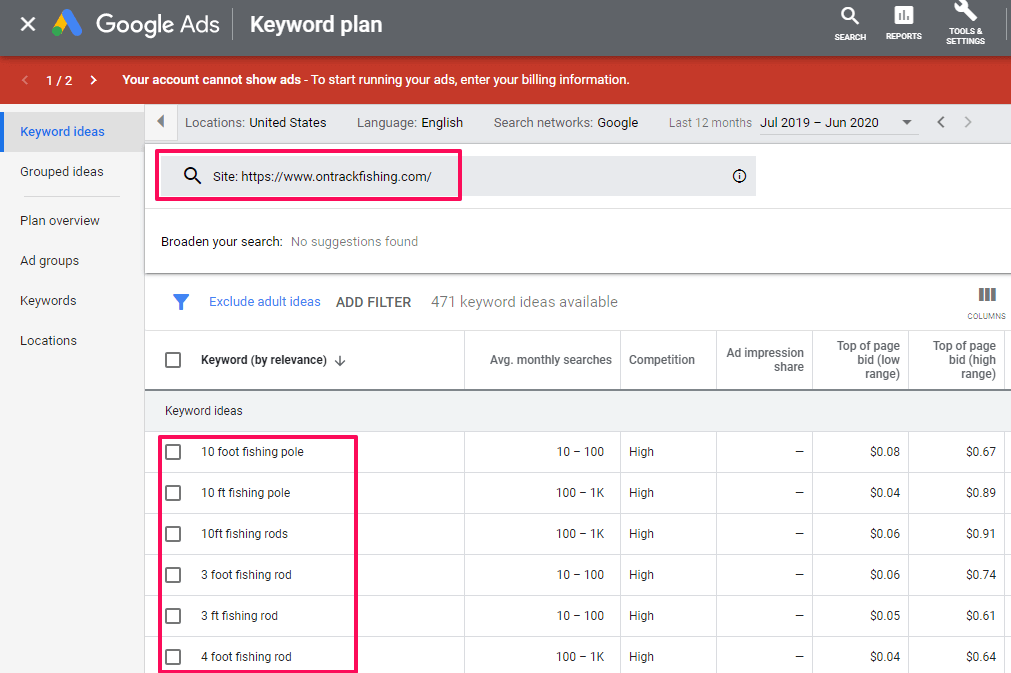The width and height of the screenshot is (1011, 673).
Task: Click the No suggestions found text
Action: coord(354,242)
